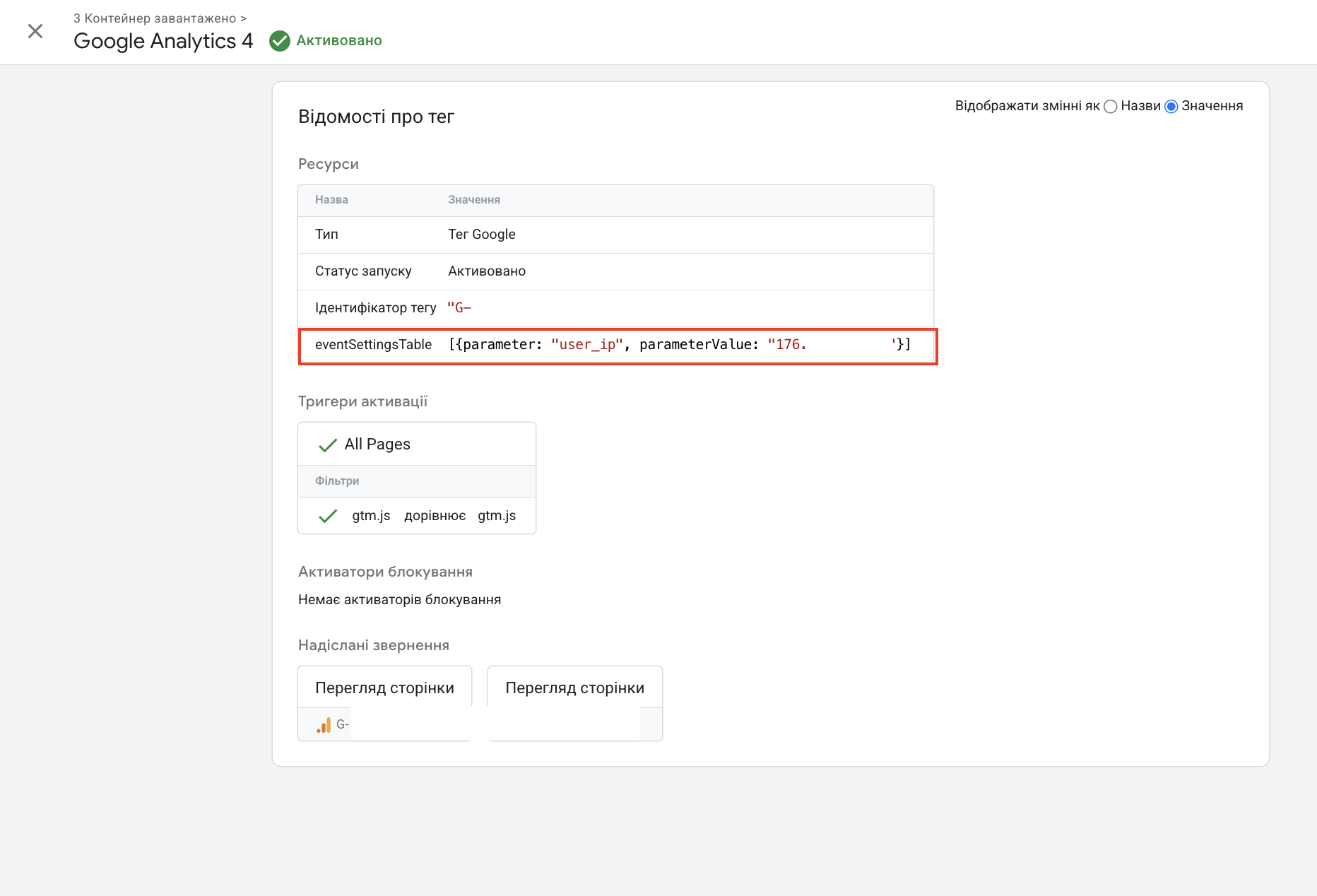Open the All Pages trigger
1317x896 pixels.
[x=377, y=444]
